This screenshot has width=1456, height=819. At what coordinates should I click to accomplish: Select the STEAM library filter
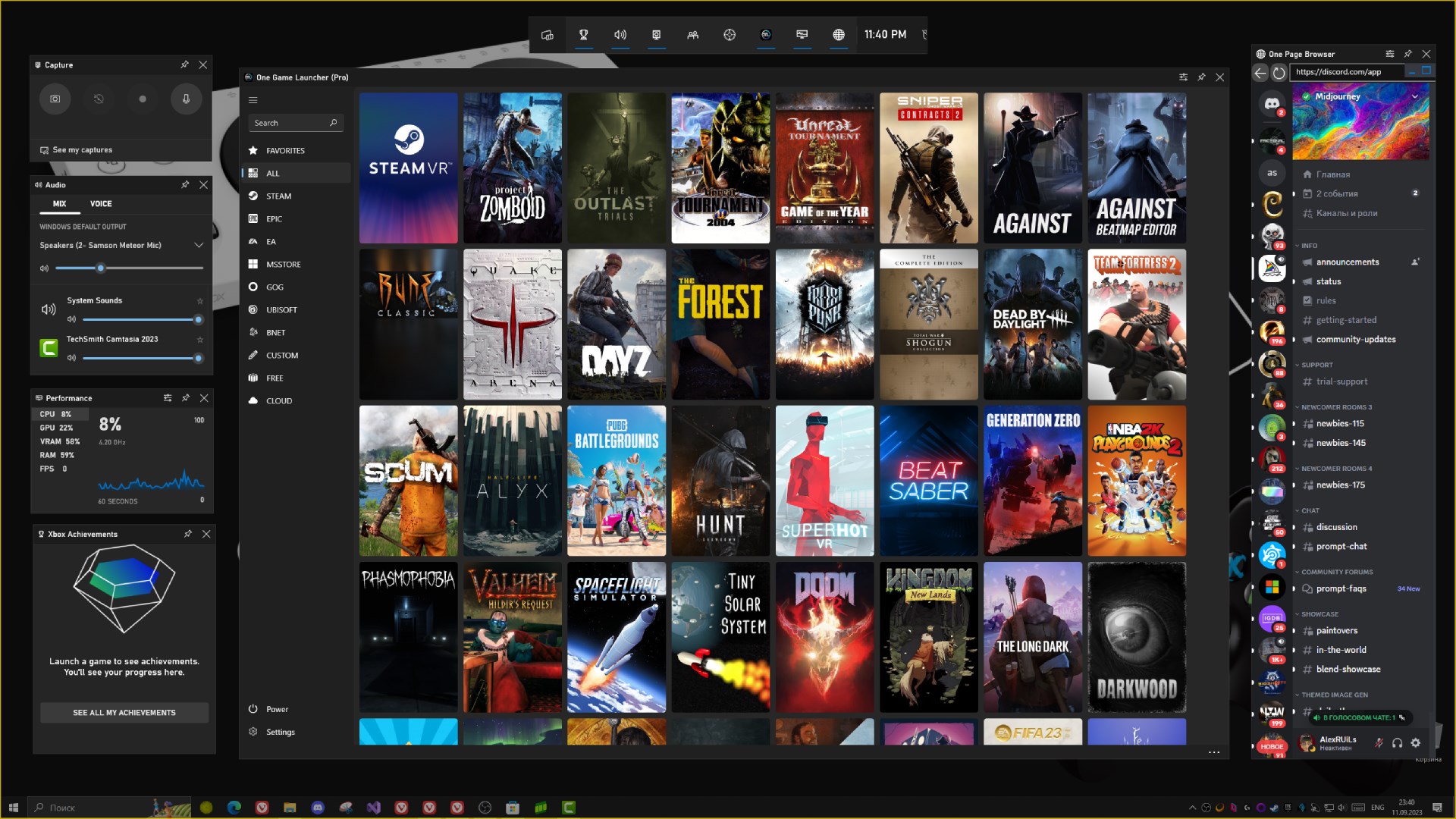[x=278, y=196]
